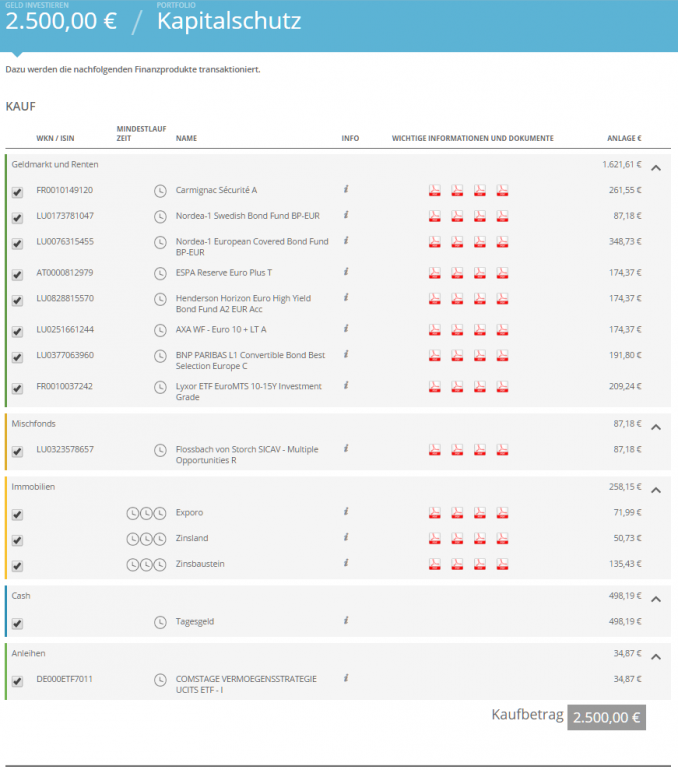678x770 pixels.
Task: Click the ANLAGE € column header
Action: 624,138
